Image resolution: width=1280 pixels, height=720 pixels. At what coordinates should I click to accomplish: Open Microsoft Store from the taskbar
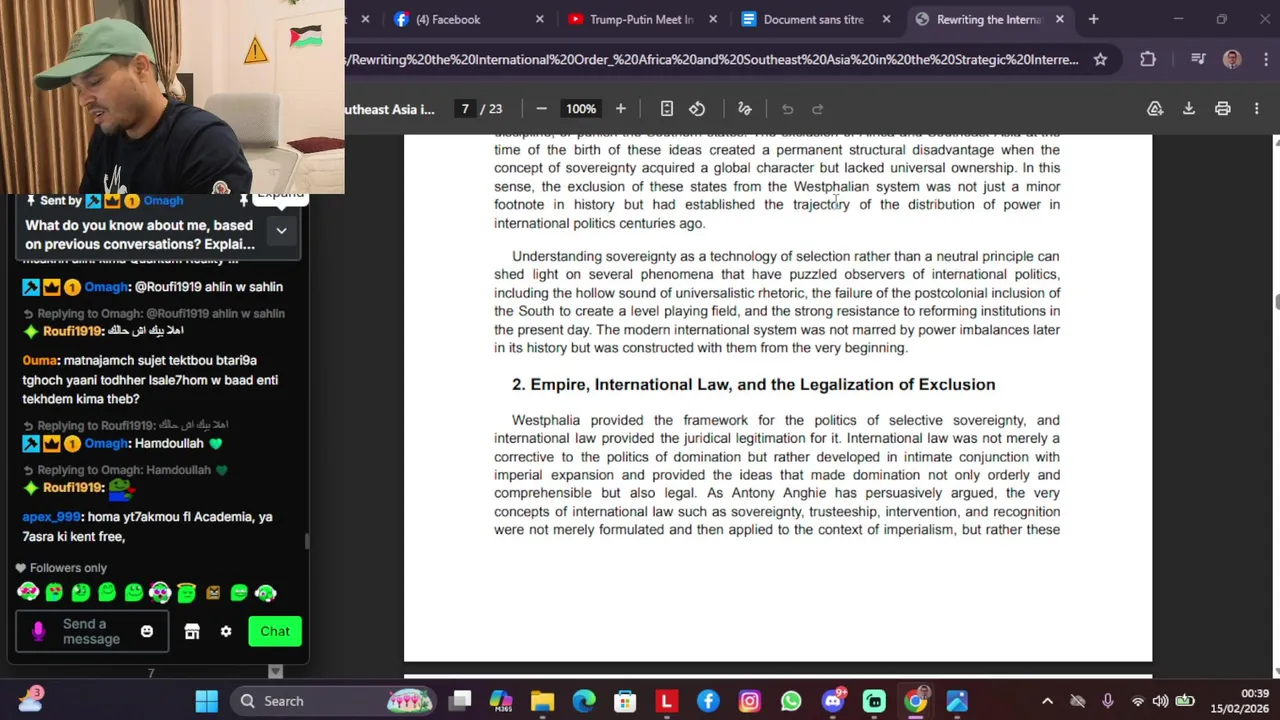point(625,701)
